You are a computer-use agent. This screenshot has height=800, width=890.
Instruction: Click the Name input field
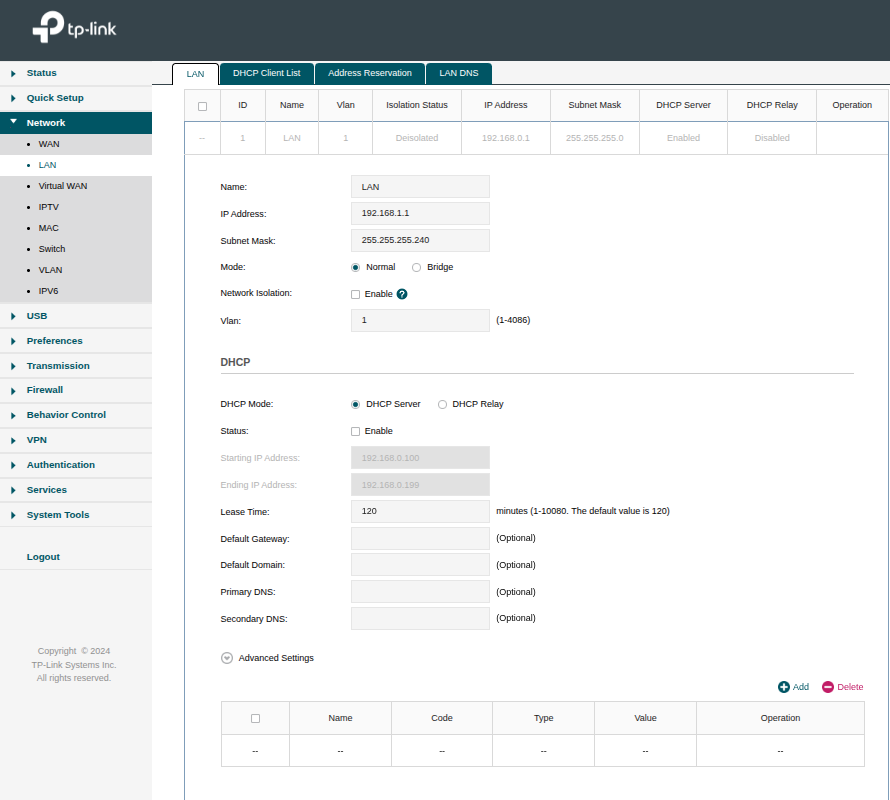(x=420, y=187)
